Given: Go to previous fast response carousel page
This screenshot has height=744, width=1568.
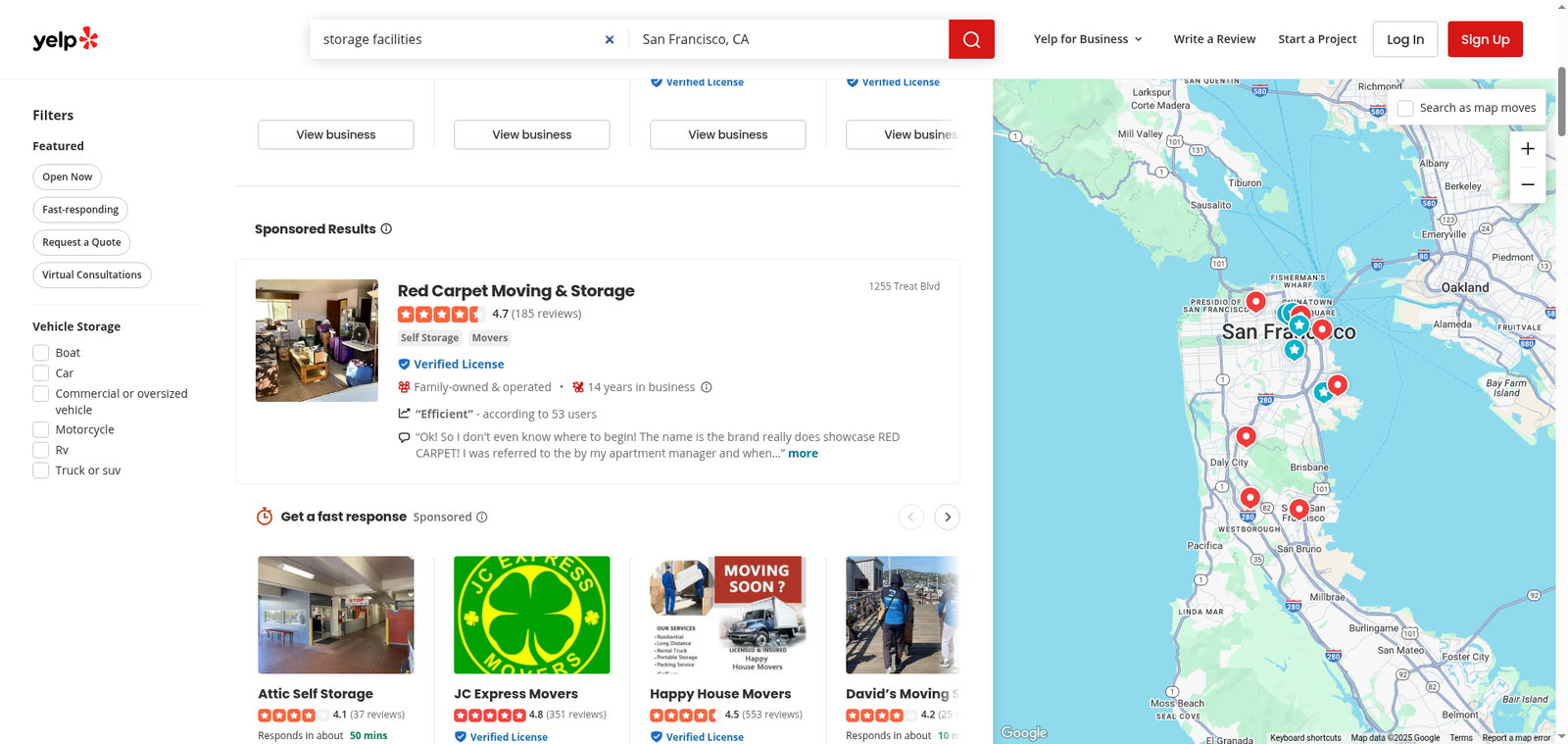Looking at the screenshot, I should [911, 517].
